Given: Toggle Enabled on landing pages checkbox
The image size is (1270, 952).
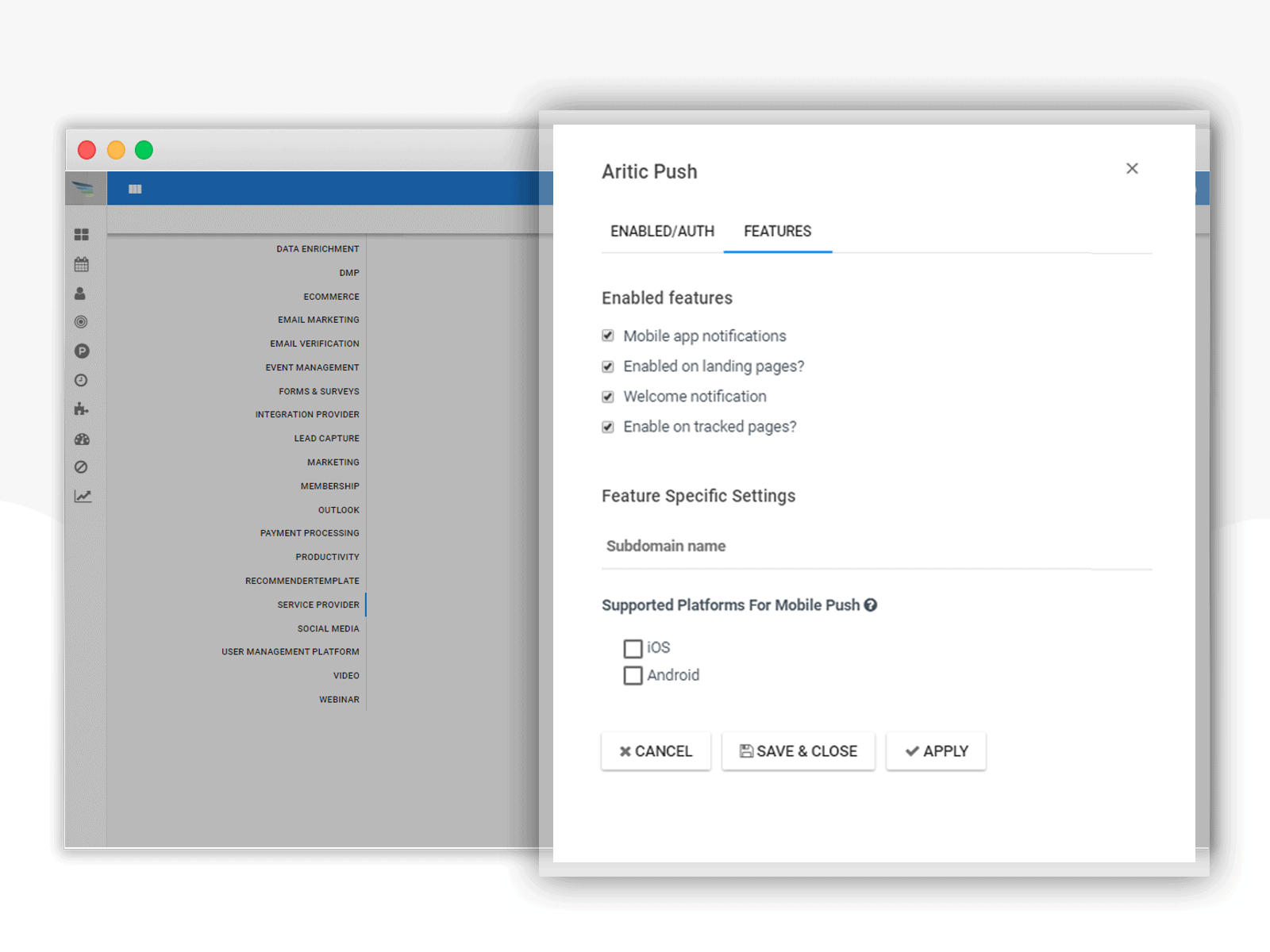Looking at the screenshot, I should pyautogui.click(x=608, y=367).
